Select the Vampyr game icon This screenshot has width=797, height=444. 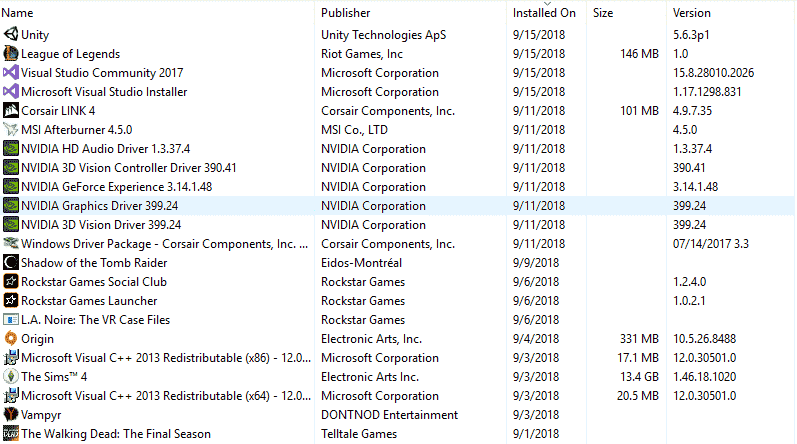(11, 414)
